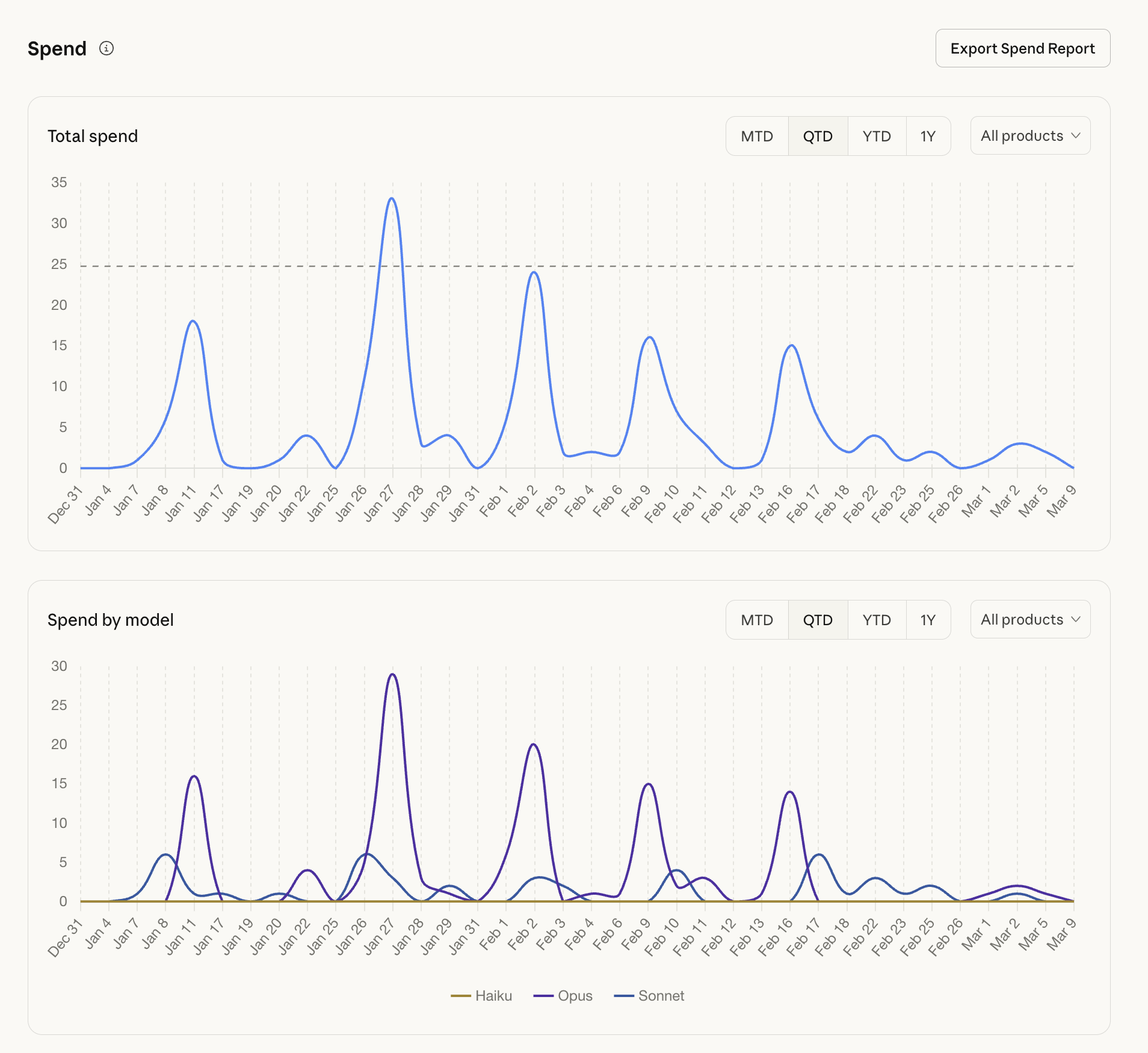Click the Spend by model card title

point(111,620)
